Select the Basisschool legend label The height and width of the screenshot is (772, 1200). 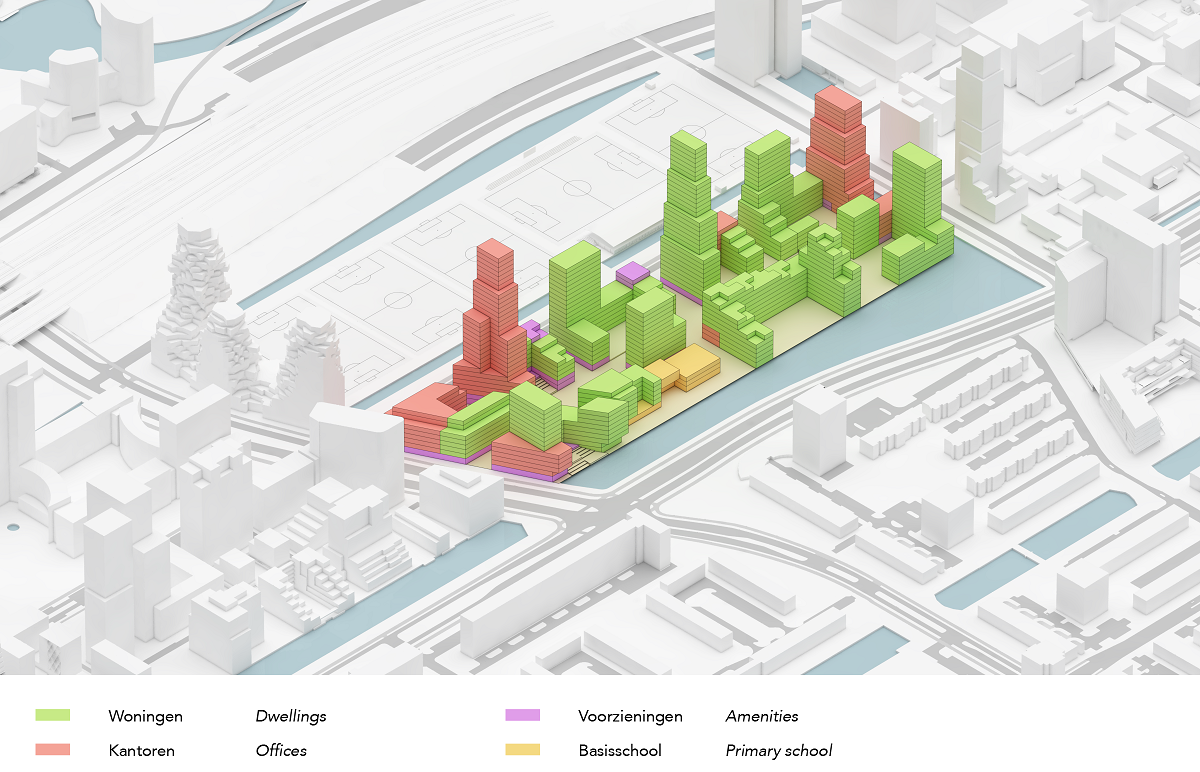point(620,750)
